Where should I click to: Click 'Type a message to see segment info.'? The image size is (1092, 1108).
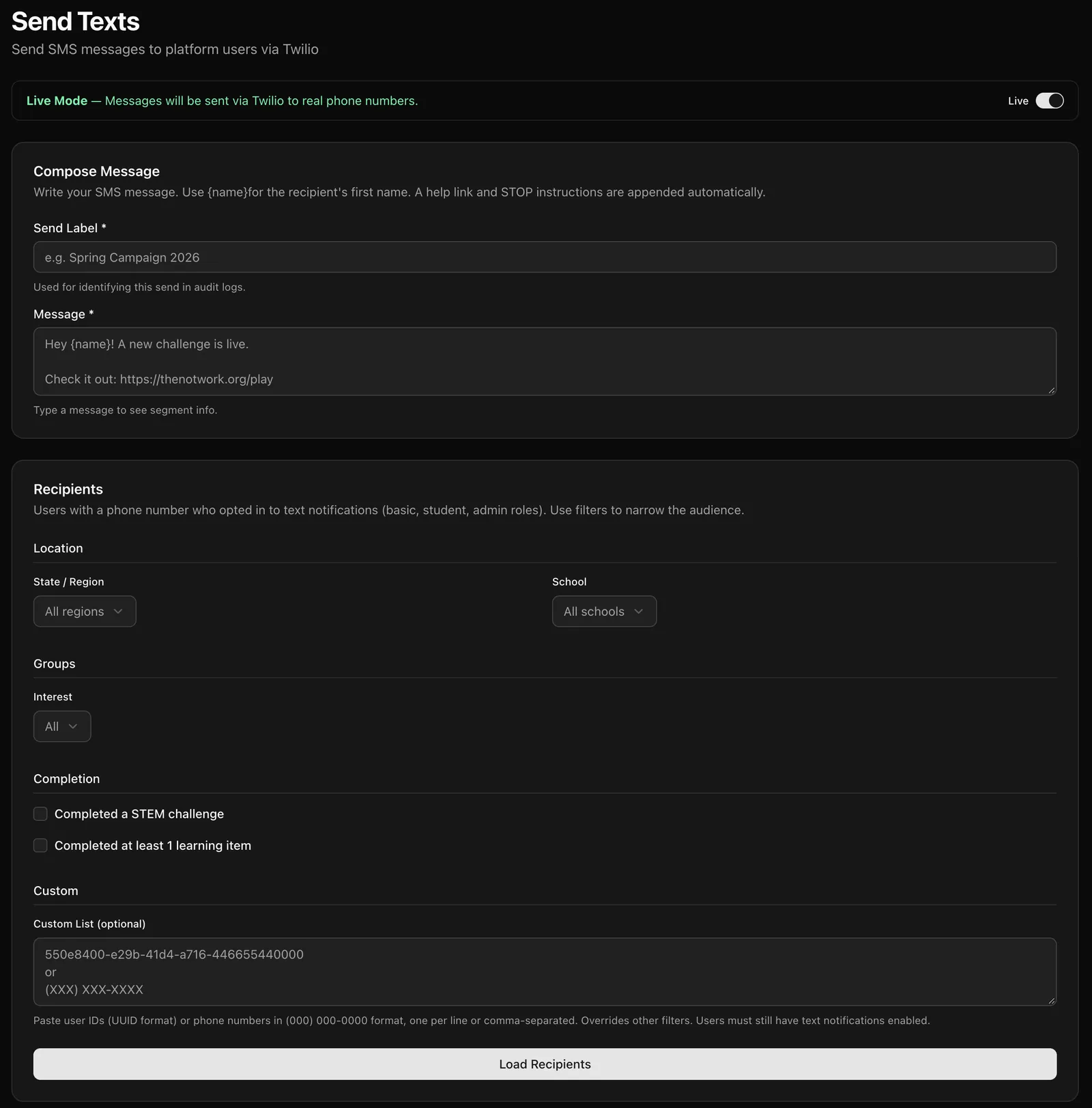(x=126, y=410)
